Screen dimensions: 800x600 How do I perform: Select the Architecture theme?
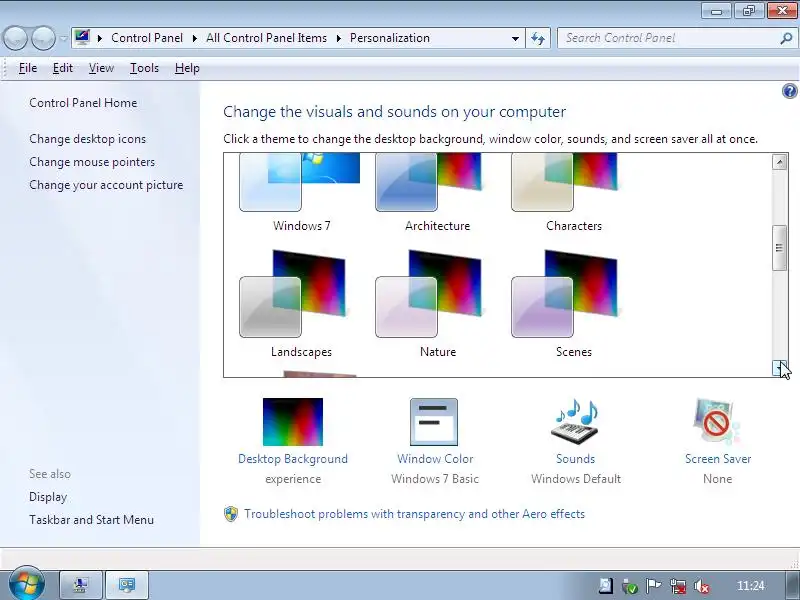pyautogui.click(x=437, y=193)
